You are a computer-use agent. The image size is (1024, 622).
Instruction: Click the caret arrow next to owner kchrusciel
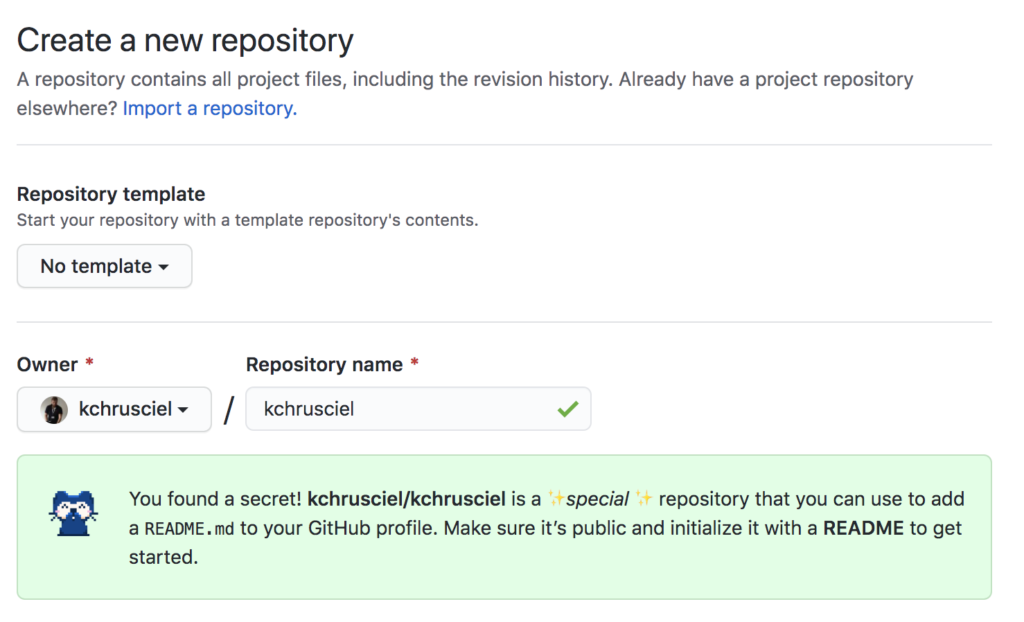click(184, 410)
